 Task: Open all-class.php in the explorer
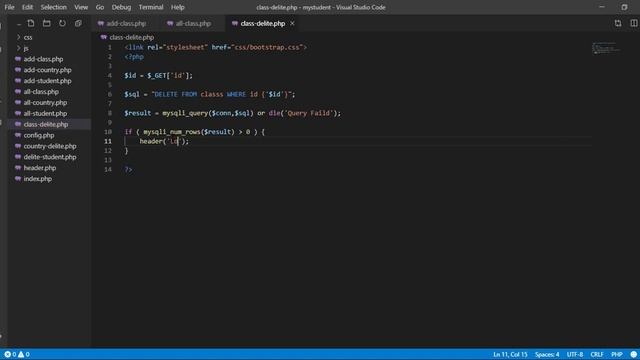41,92
